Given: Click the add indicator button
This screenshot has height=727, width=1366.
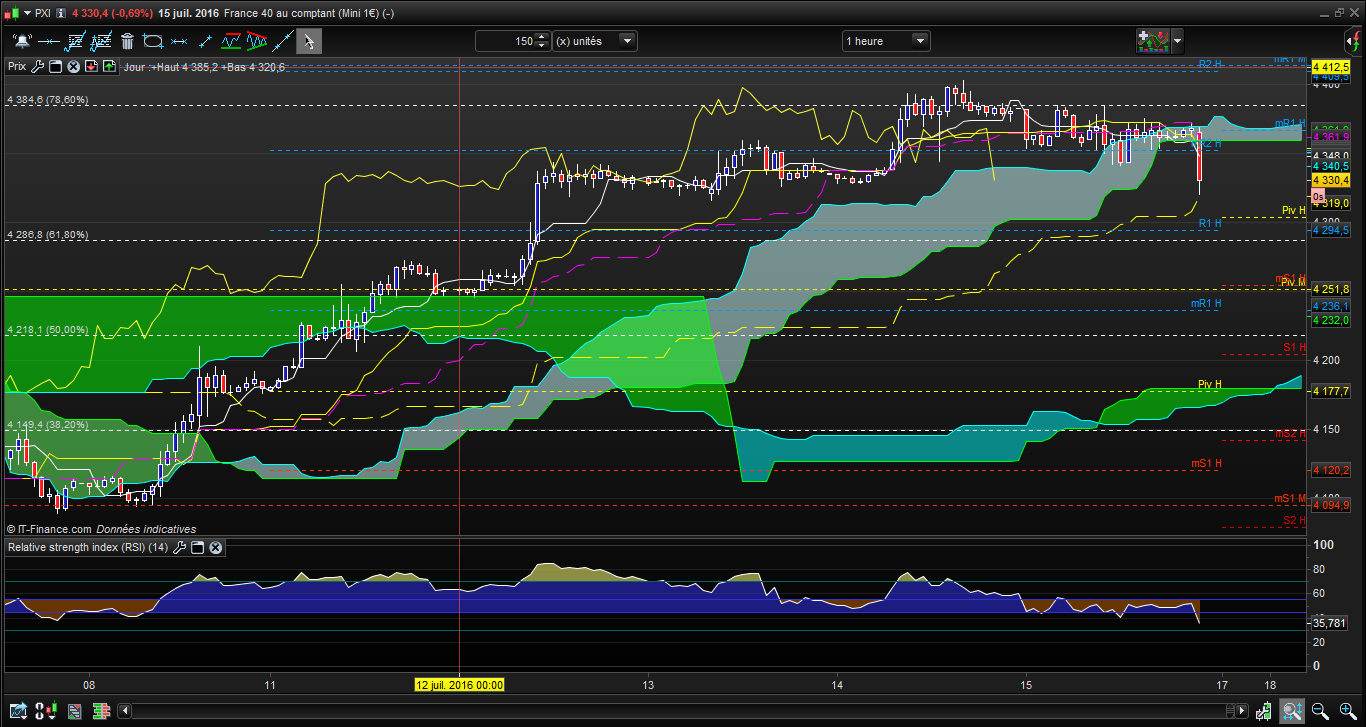Looking at the screenshot, I should [1153, 41].
